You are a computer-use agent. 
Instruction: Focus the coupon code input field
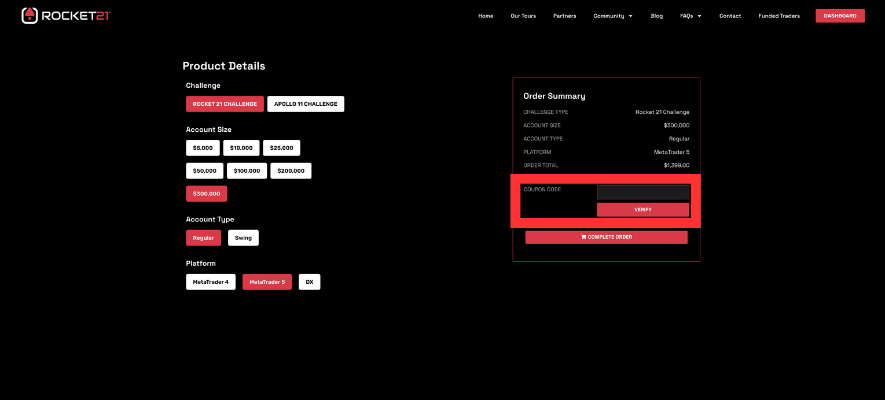pyautogui.click(x=643, y=192)
